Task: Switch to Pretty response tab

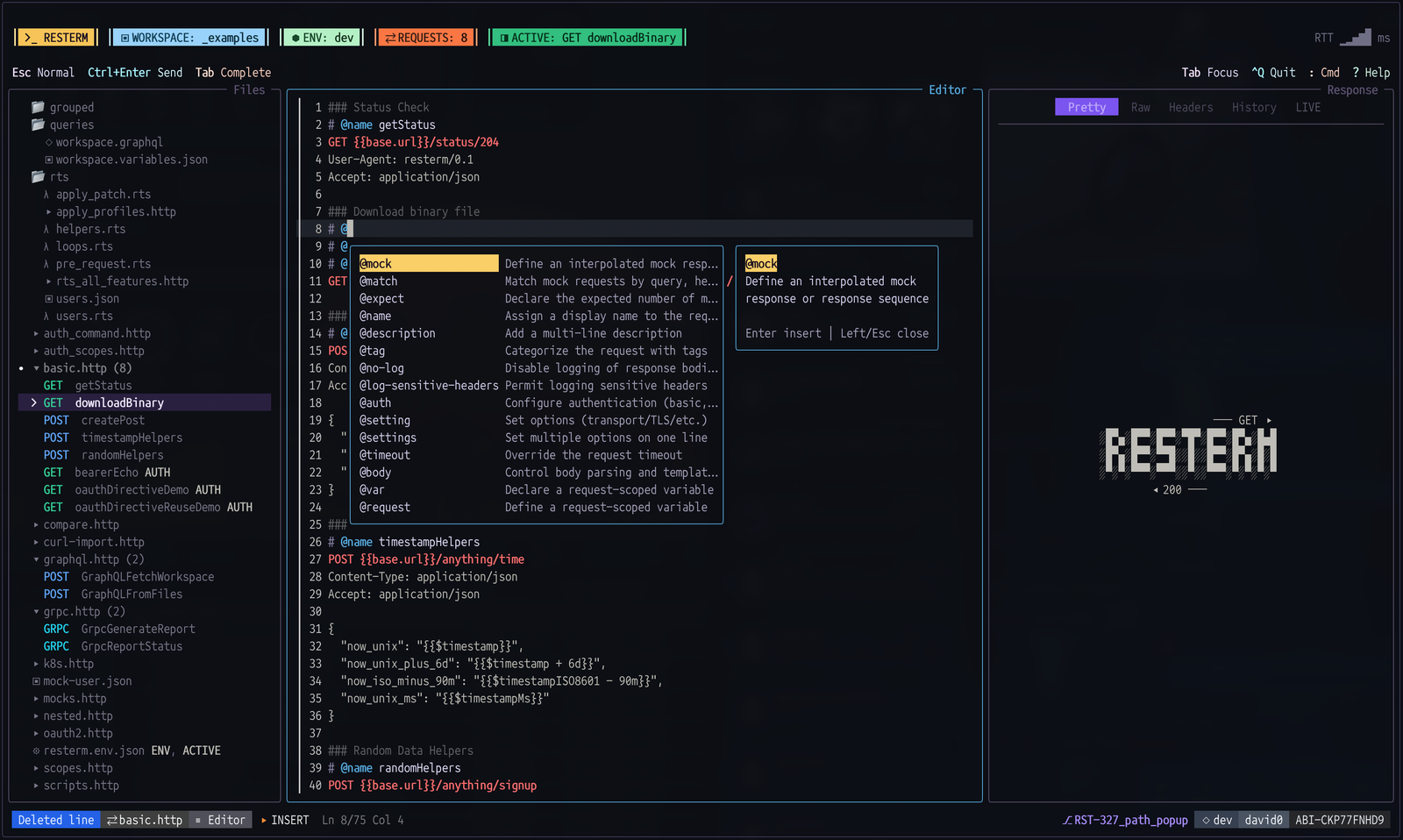Action: point(1086,107)
